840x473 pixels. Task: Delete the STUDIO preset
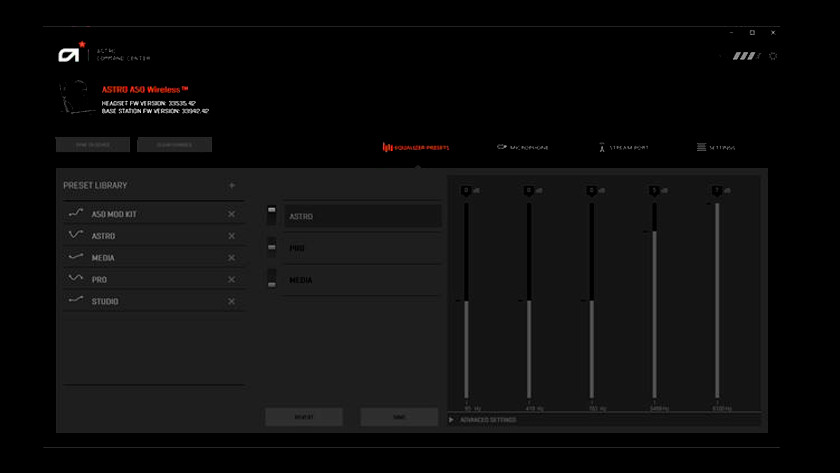point(231,302)
